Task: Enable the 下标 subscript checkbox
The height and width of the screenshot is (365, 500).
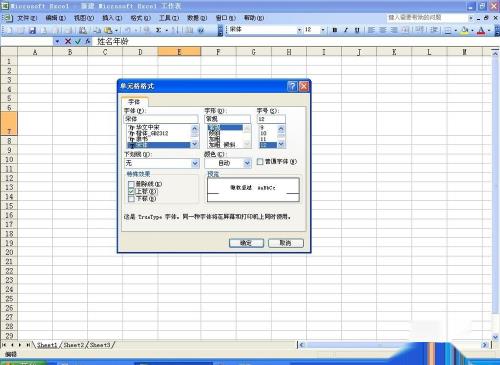Action: pyautogui.click(x=131, y=199)
